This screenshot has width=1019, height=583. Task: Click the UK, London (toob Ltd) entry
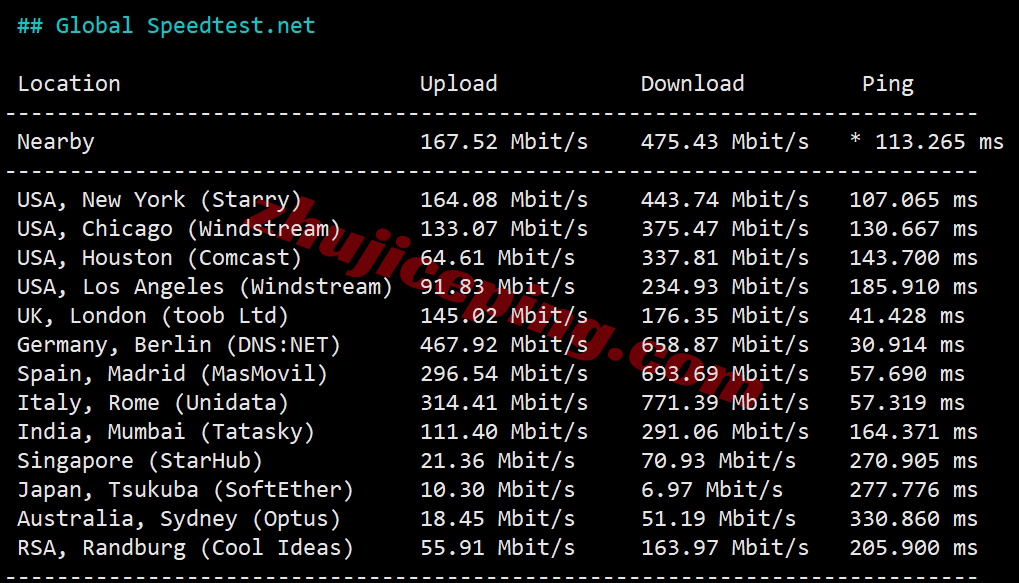(x=153, y=316)
